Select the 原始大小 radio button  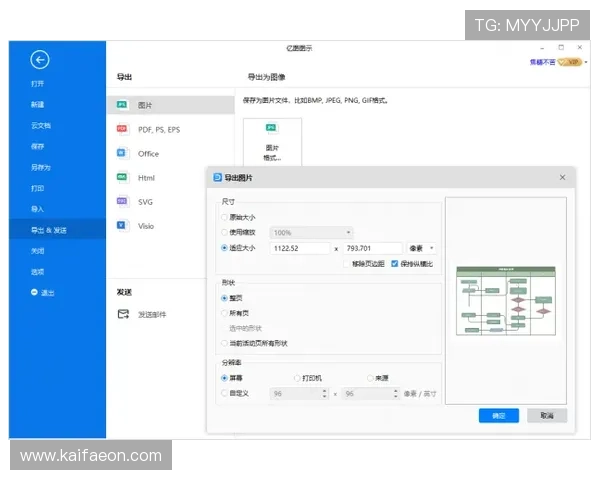pos(224,217)
